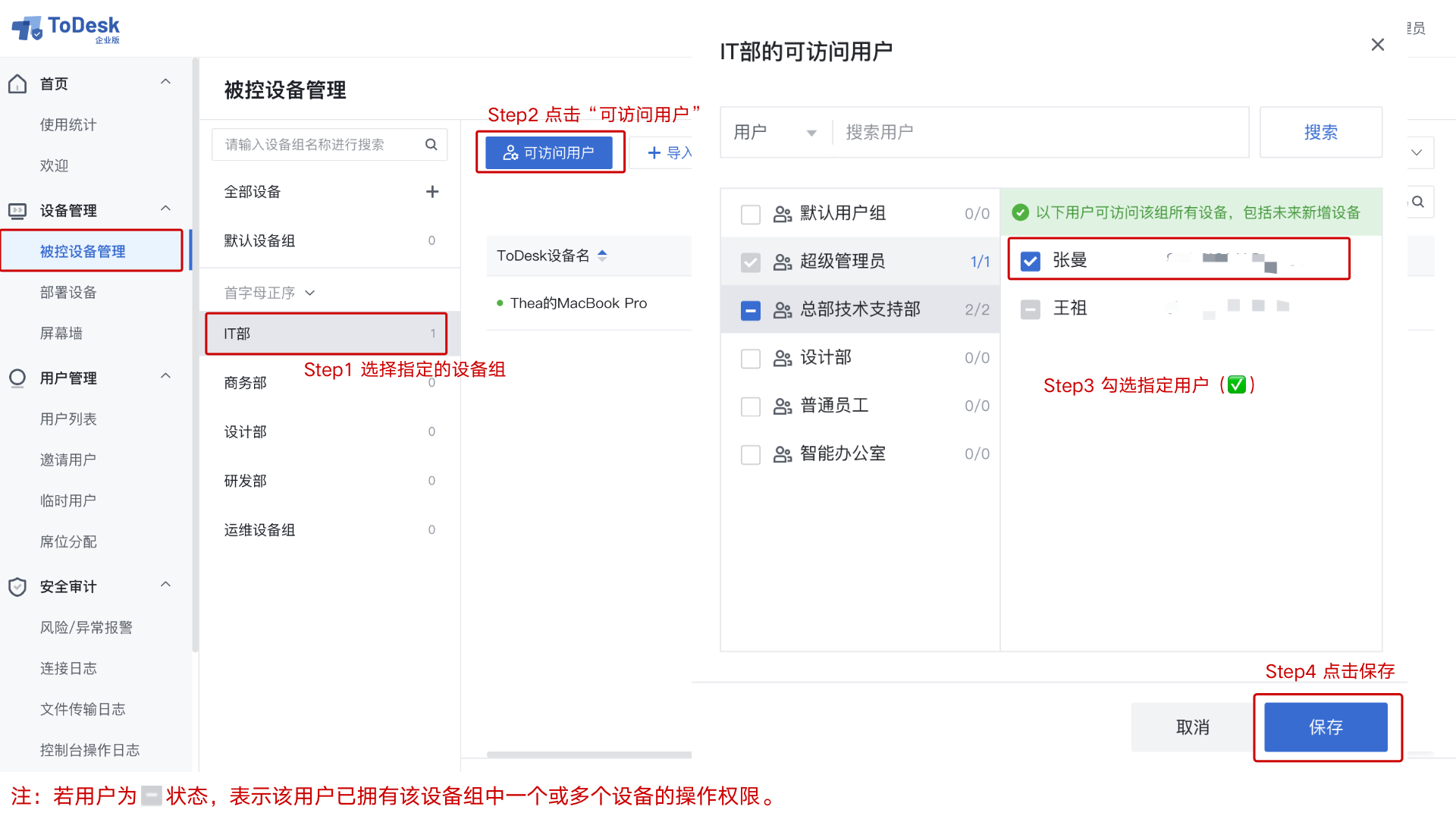The width and height of the screenshot is (1456, 819).
Task: Toggle the 总部技术支持部 group checkbox
Action: [751, 310]
